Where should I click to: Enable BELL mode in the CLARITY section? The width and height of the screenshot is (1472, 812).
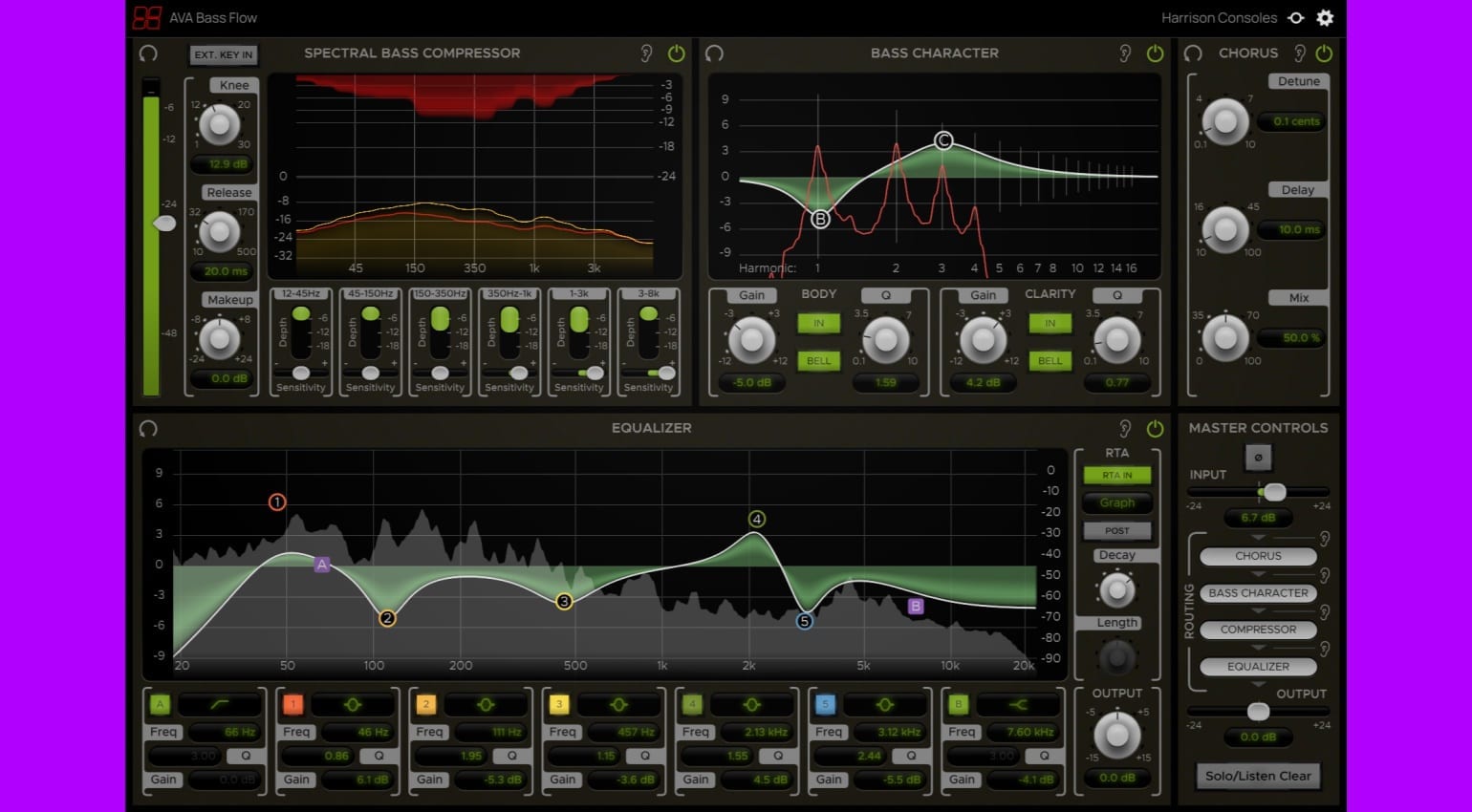tap(1050, 360)
